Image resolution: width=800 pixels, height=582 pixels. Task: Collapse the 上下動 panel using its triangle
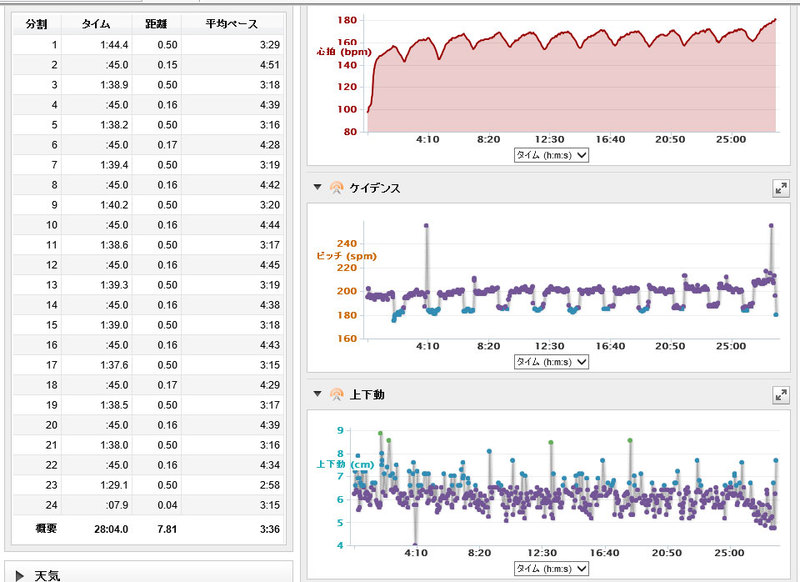318,395
